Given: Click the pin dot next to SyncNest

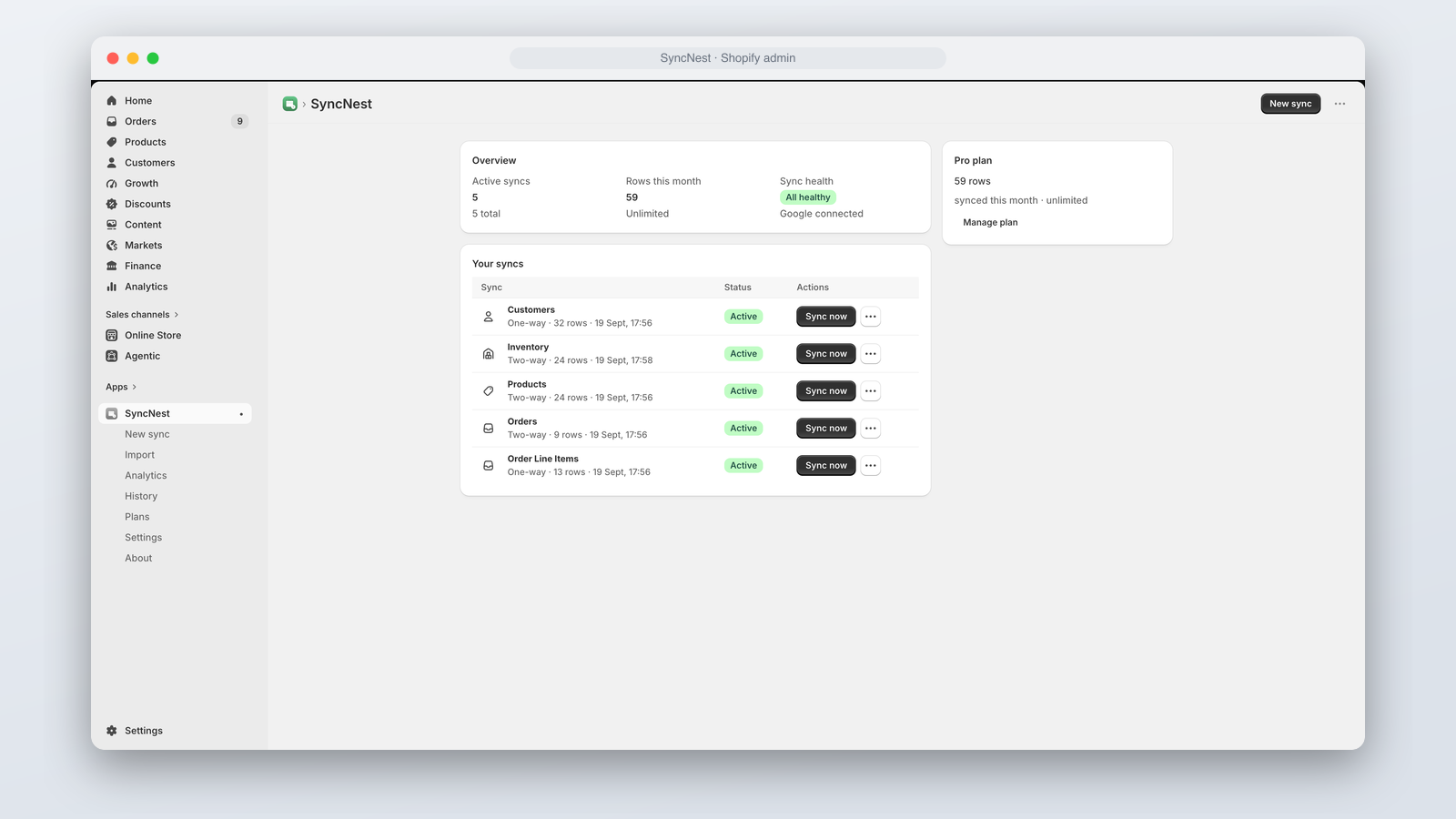Looking at the screenshot, I should [241, 414].
